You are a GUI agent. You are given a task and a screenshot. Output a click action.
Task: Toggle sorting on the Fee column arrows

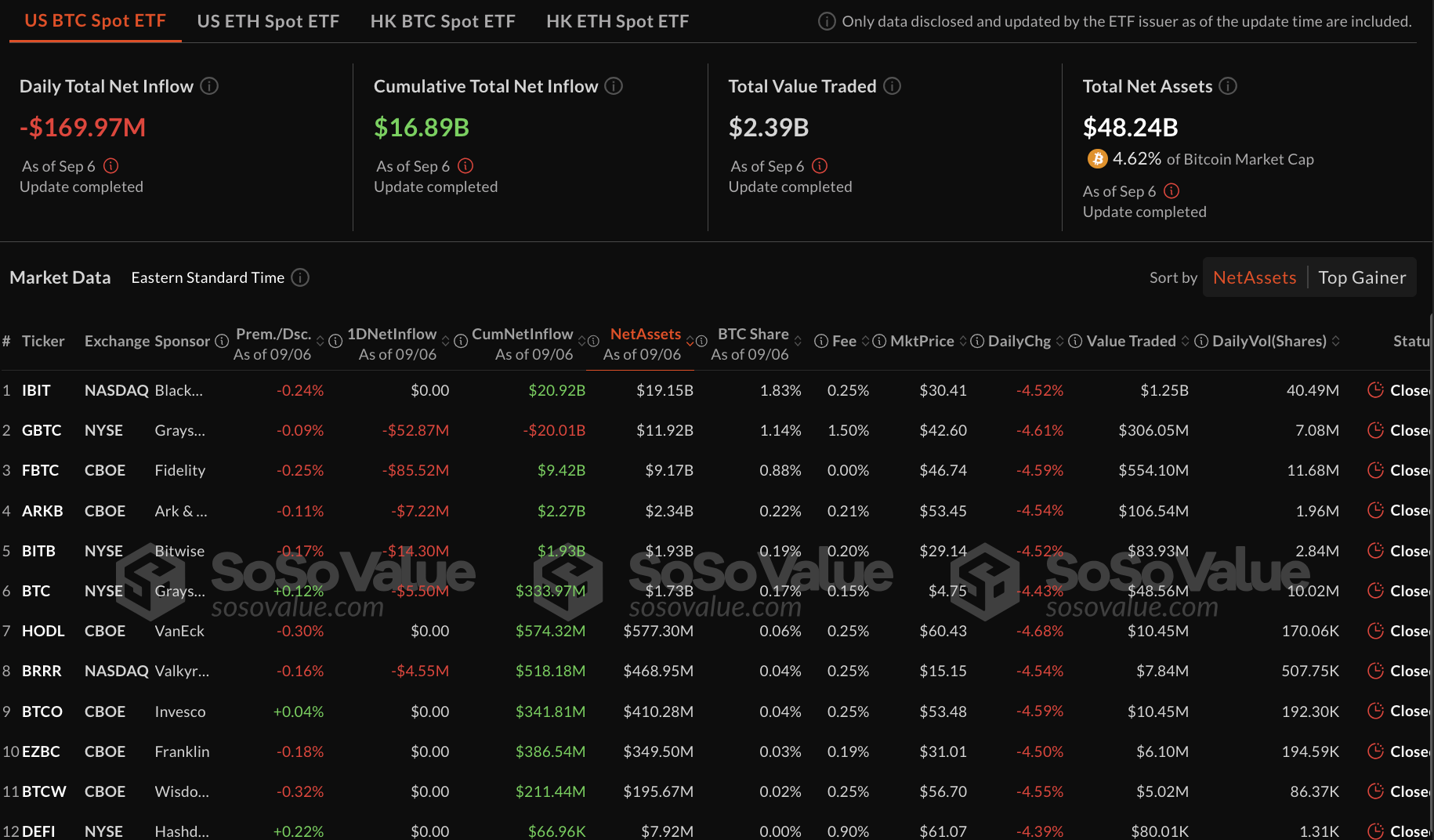click(865, 341)
